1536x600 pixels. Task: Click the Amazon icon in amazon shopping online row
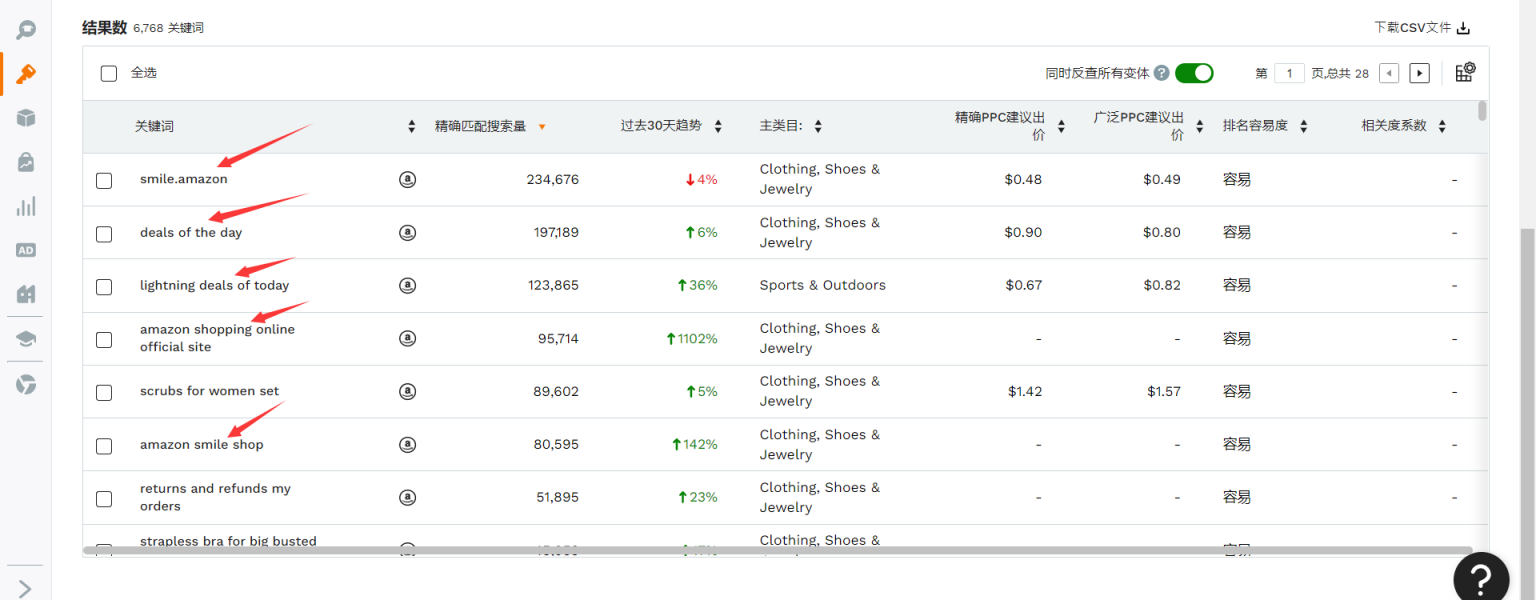point(407,338)
